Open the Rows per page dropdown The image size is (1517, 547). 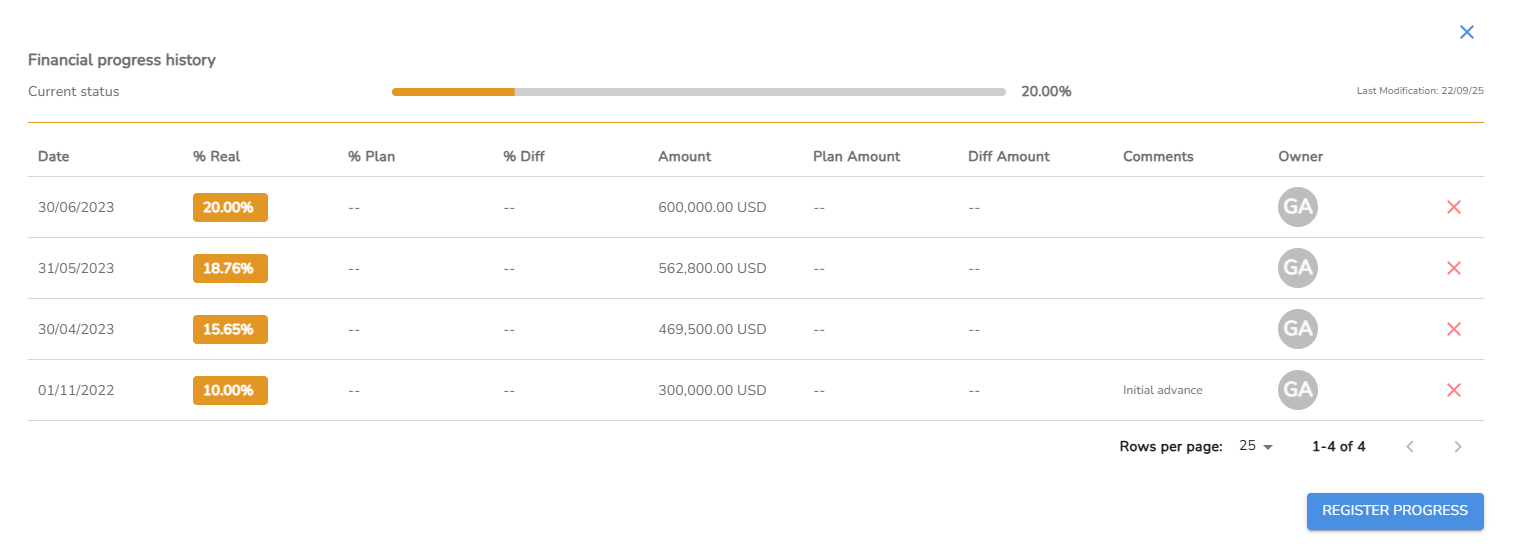click(x=1256, y=446)
